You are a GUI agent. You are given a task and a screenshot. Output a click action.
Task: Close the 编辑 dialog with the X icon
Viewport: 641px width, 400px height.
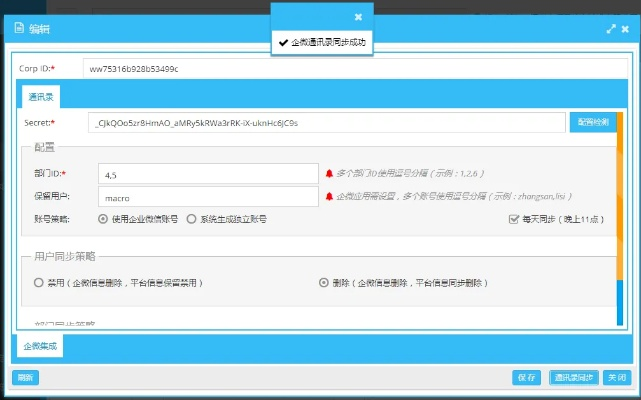click(x=625, y=30)
